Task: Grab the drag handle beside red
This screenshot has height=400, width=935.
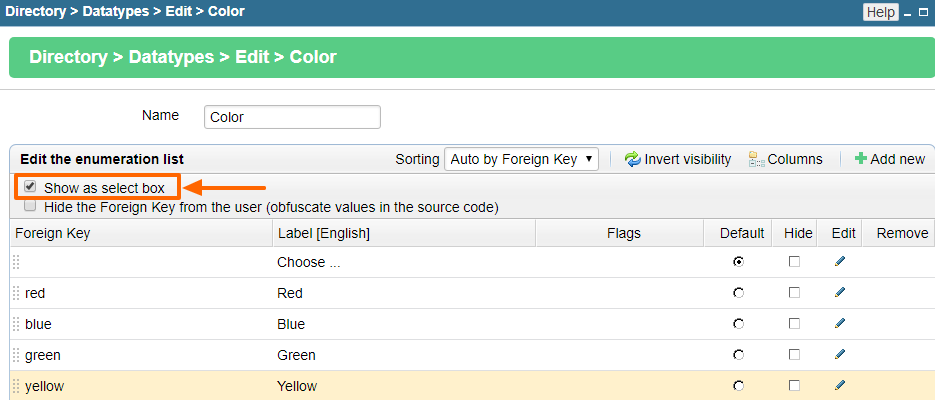Action: pos(16,293)
